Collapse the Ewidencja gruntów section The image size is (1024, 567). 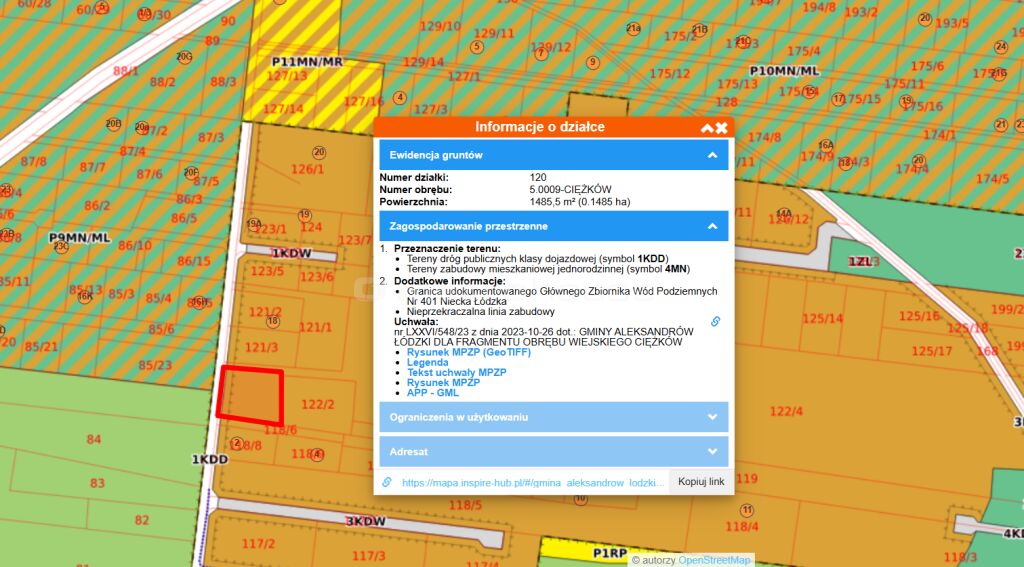click(x=712, y=155)
